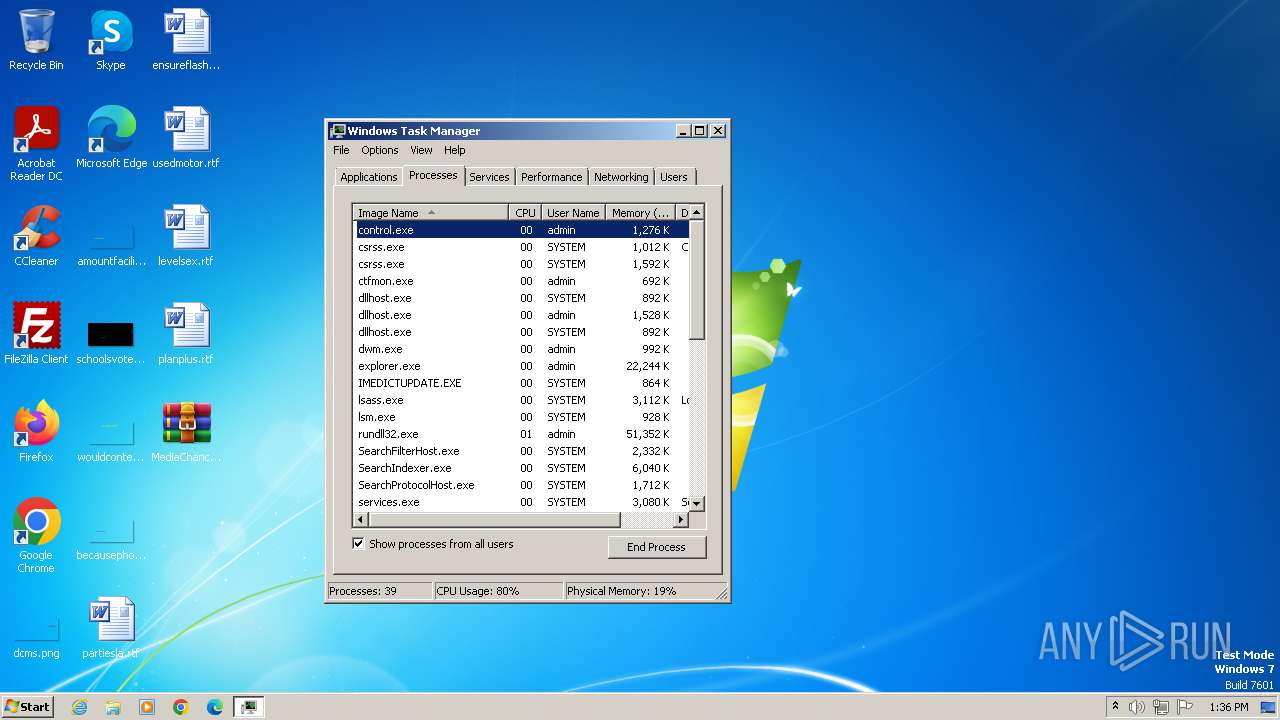Select Task Manager taskbar button
Viewport: 1280px width, 720px height.
(x=249, y=707)
